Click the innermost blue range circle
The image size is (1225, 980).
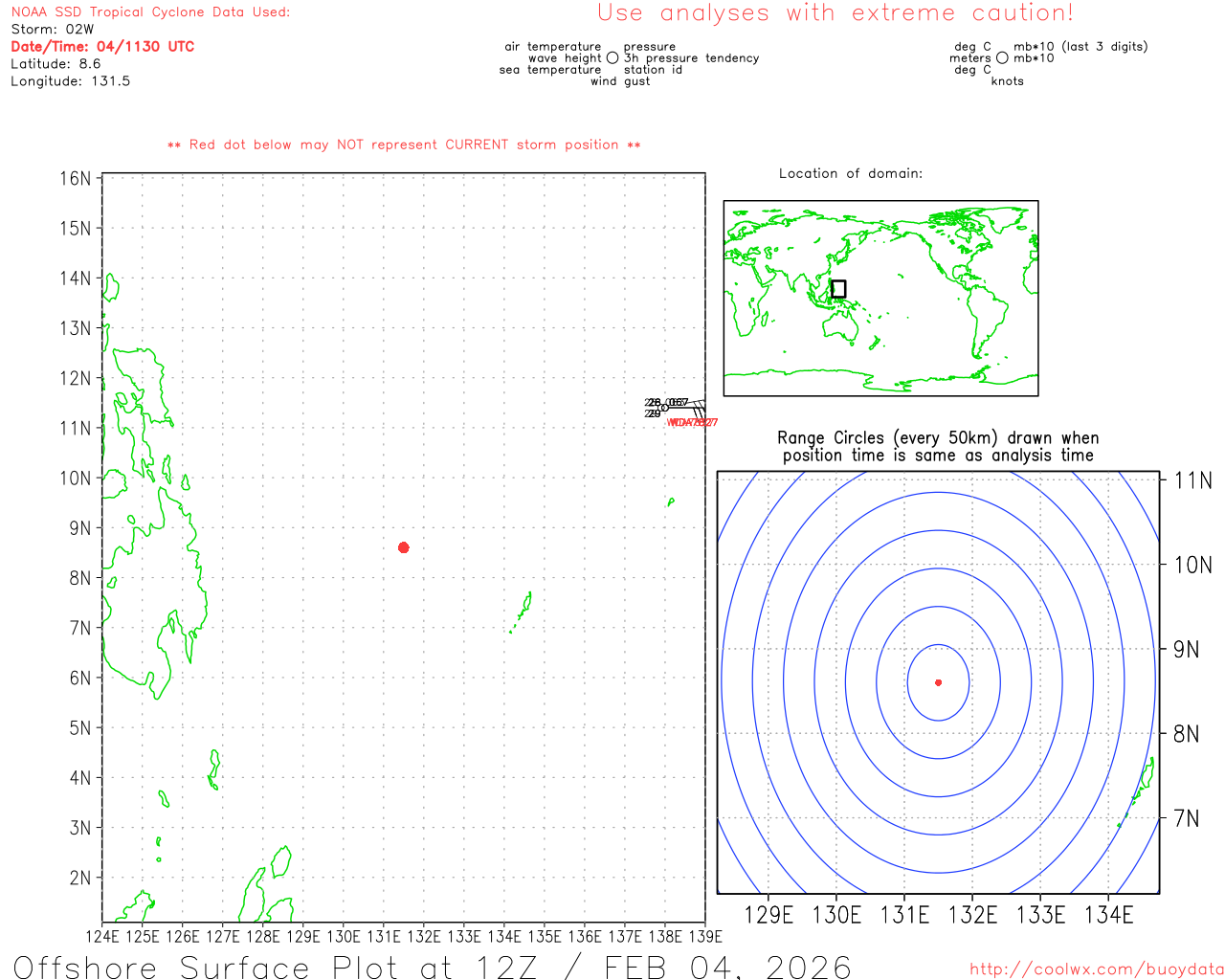point(907,682)
